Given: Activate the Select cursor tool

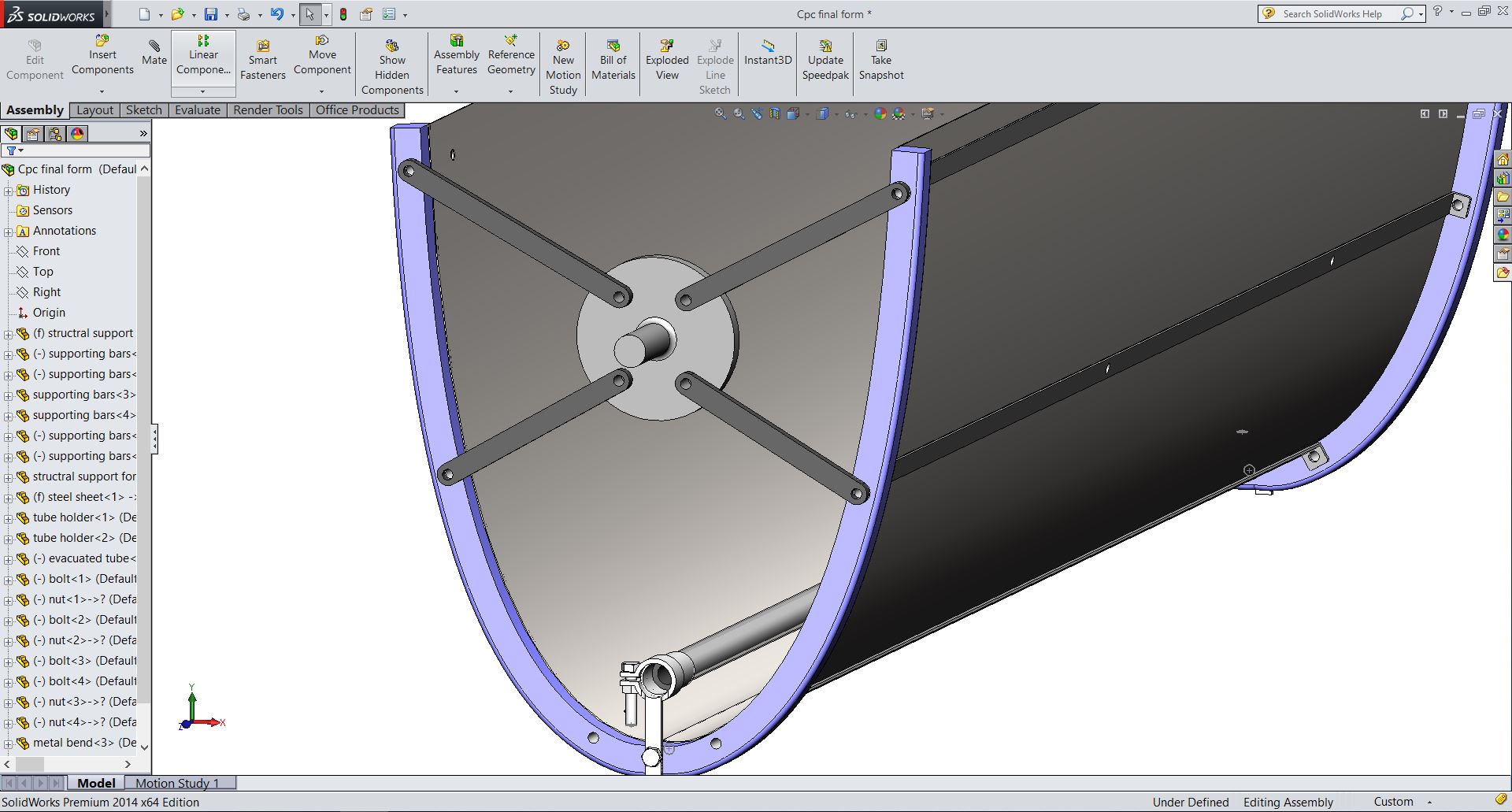Looking at the screenshot, I should 310,14.
